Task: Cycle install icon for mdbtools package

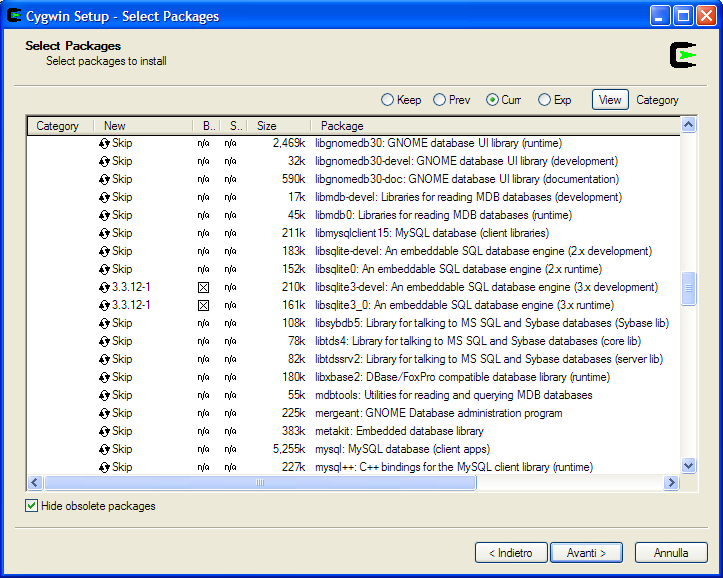Action: pos(104,395)
